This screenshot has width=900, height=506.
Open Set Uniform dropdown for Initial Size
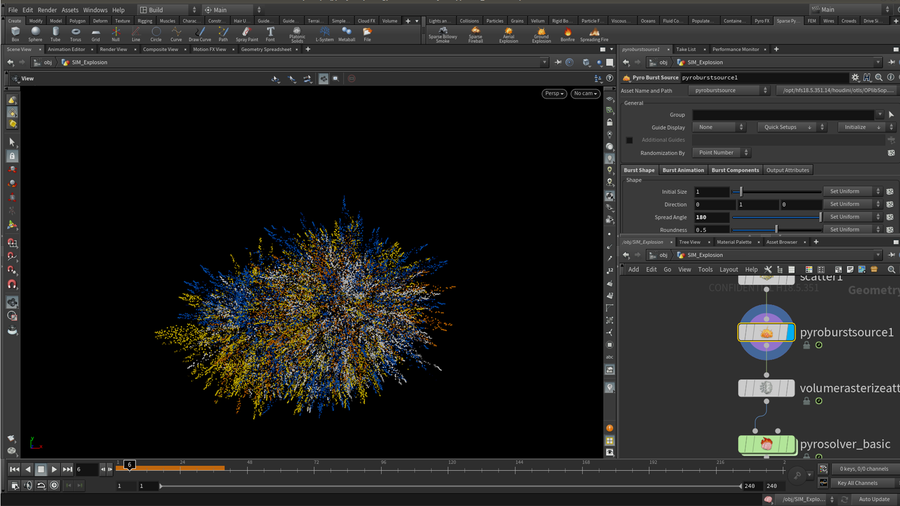[x=852, y=192]
